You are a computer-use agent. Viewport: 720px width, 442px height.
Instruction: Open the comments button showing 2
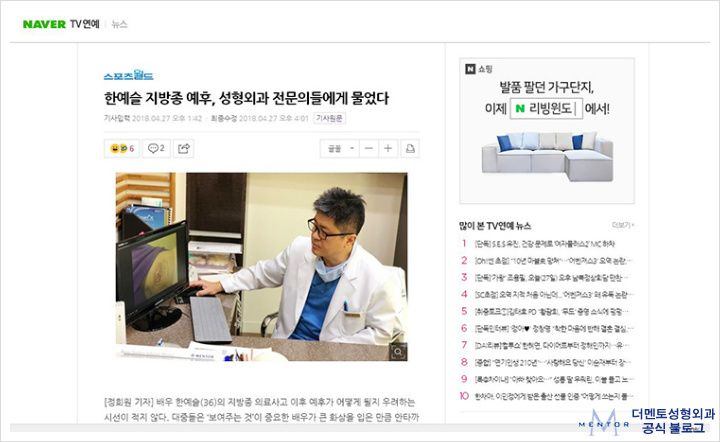(156, 148)
